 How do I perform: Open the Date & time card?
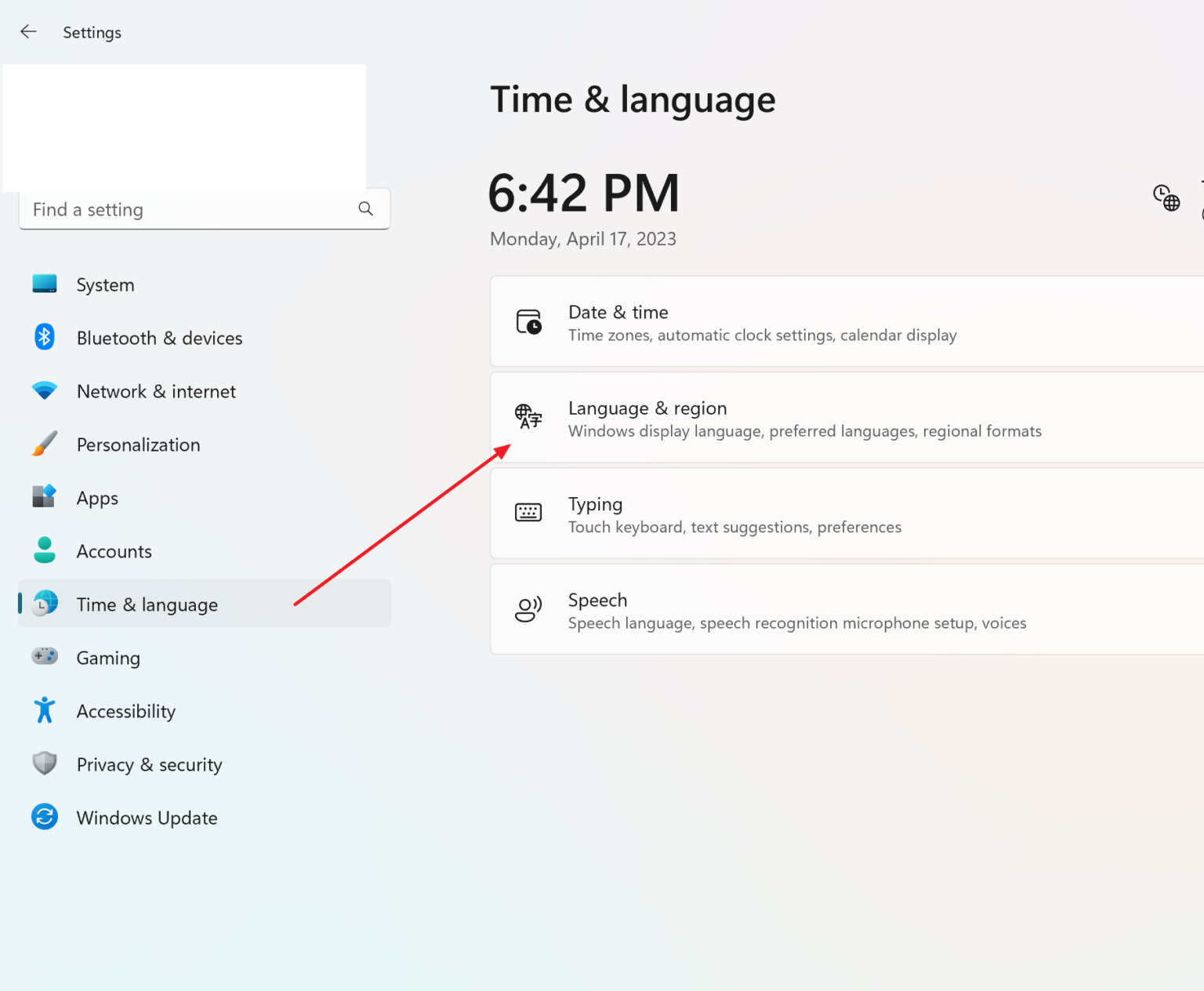tap(847, 321)
